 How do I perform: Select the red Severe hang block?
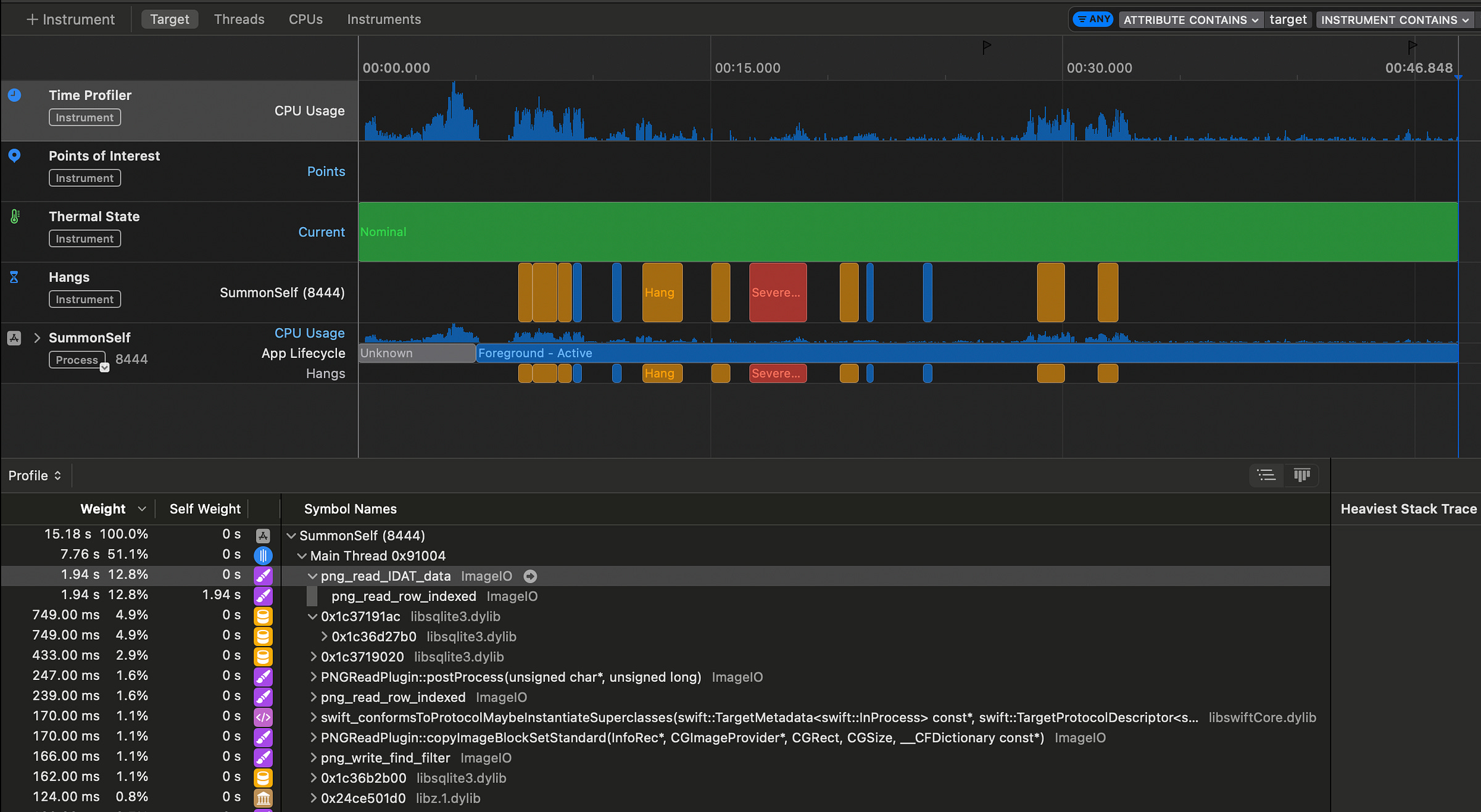click(778, 292)
